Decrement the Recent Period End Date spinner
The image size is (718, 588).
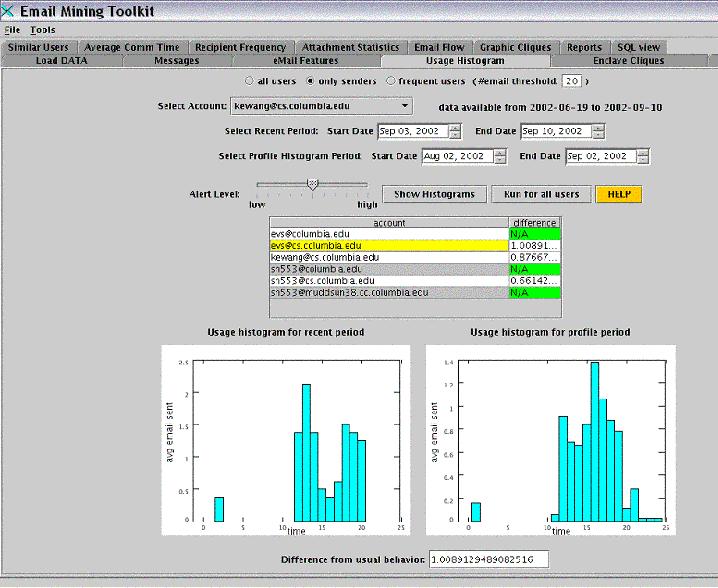pos(598,135)
